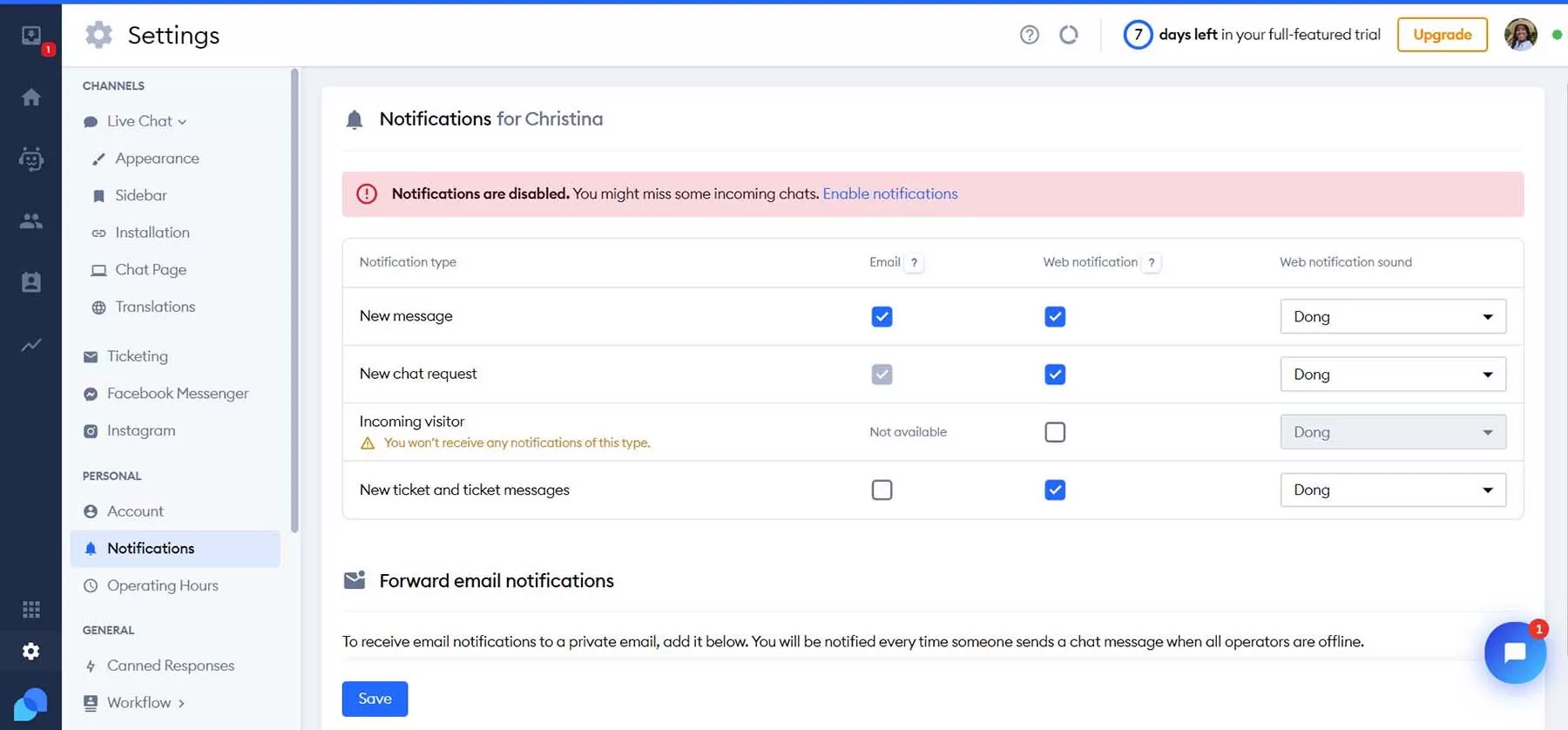Screen dimensions: 1568x730
Task: Open sound dropdown for New chat request
Action: click(1392, 375)
